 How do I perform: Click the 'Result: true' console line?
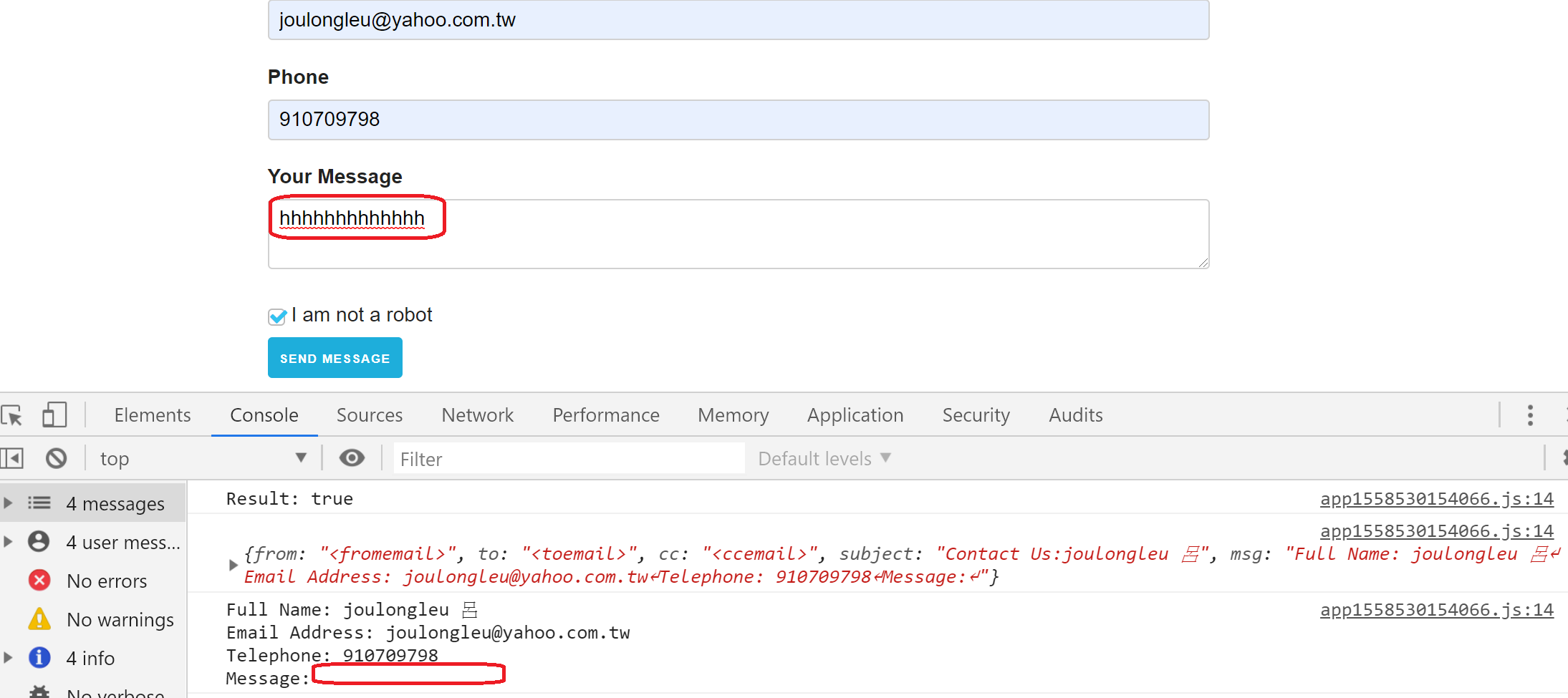289,499
